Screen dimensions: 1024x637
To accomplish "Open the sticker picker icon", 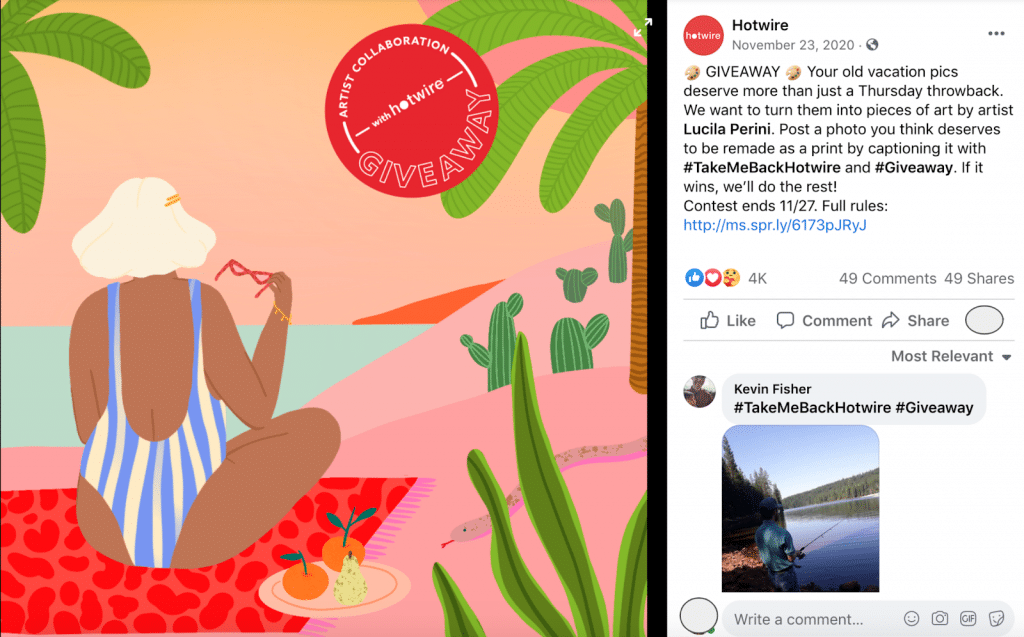I will point(996,618).
